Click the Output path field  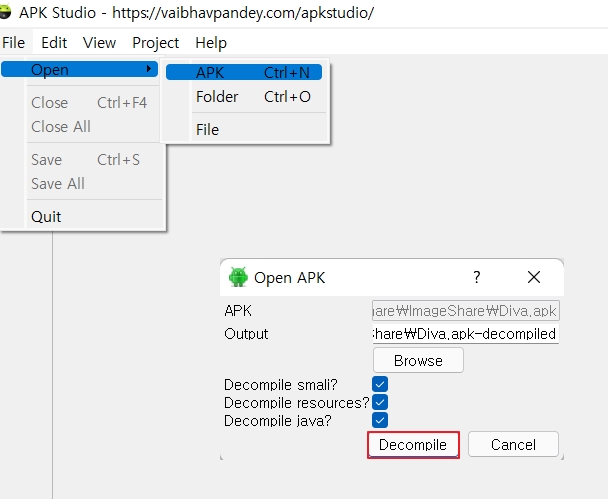coord(466,334)
